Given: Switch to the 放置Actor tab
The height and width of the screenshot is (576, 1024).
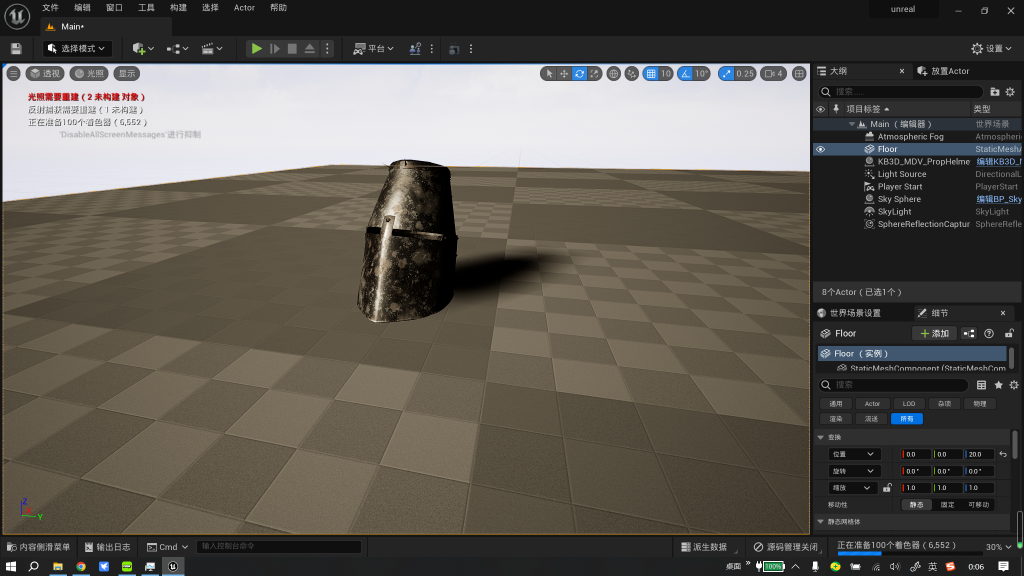Looking at the screenshot, I should 944,71.
